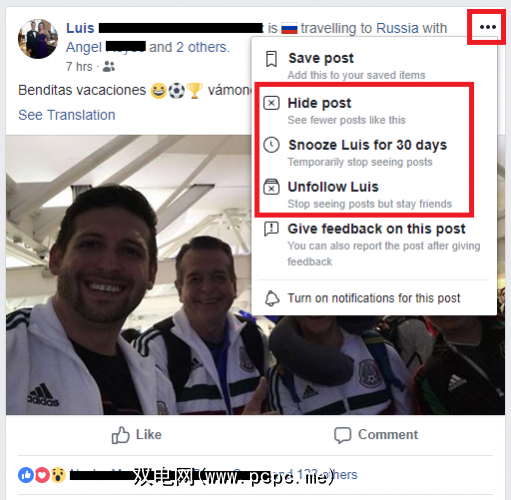Click the Snooze clock icon
This screenshot has height=500, width=511.
tap(271, 145)
